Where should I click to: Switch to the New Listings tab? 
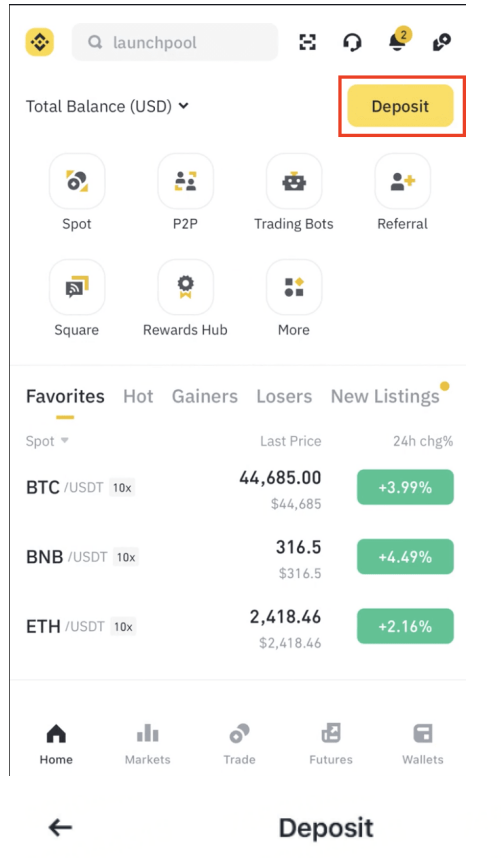coord(385,396)
